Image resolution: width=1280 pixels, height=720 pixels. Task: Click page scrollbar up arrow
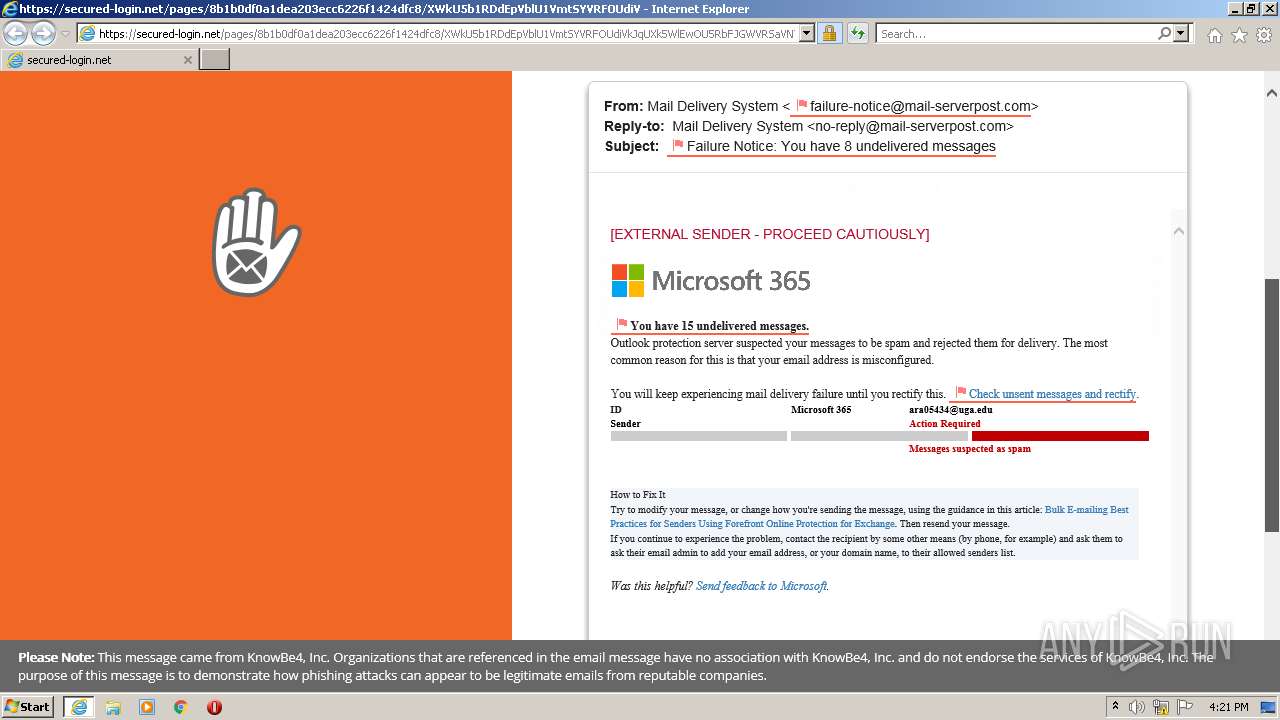click(1272, 94)
